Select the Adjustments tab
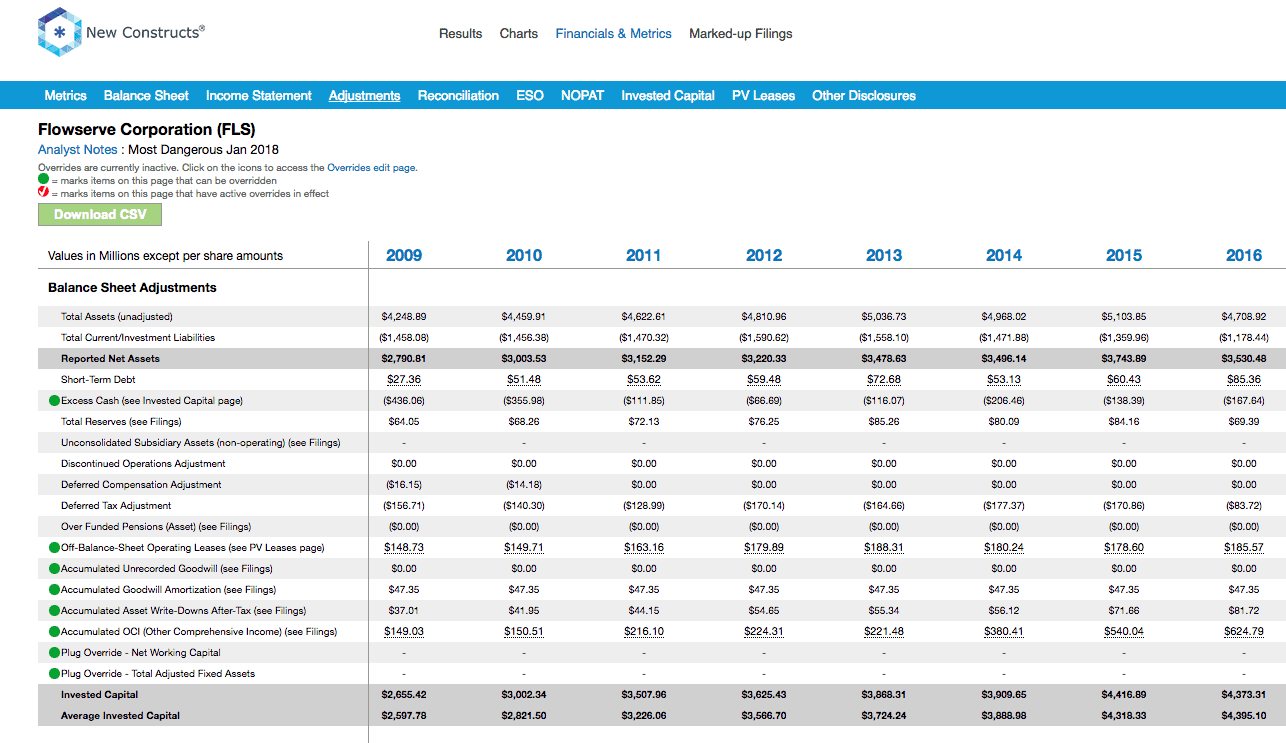Image resolution: width=1286 pixels, height=743 pixels. coord(364,96)
